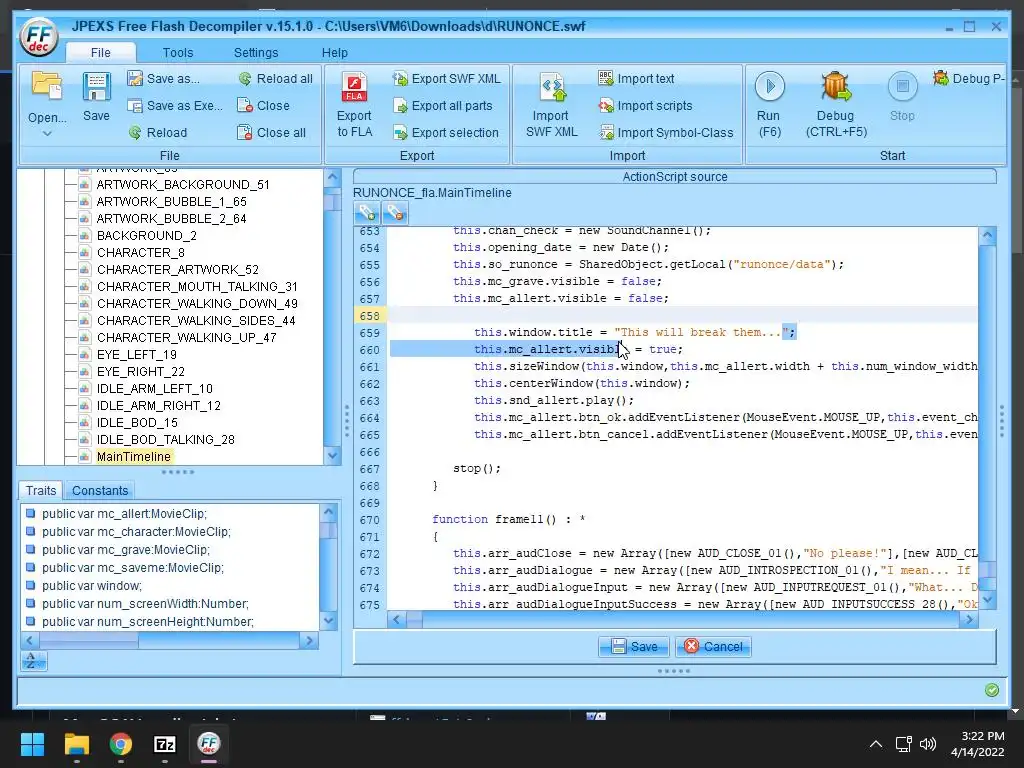Image resolution: width=1024 pixels, height=768 pixels.
Task: Click the code editor's scroll-up arrow
Action: (x=987, y=235)
